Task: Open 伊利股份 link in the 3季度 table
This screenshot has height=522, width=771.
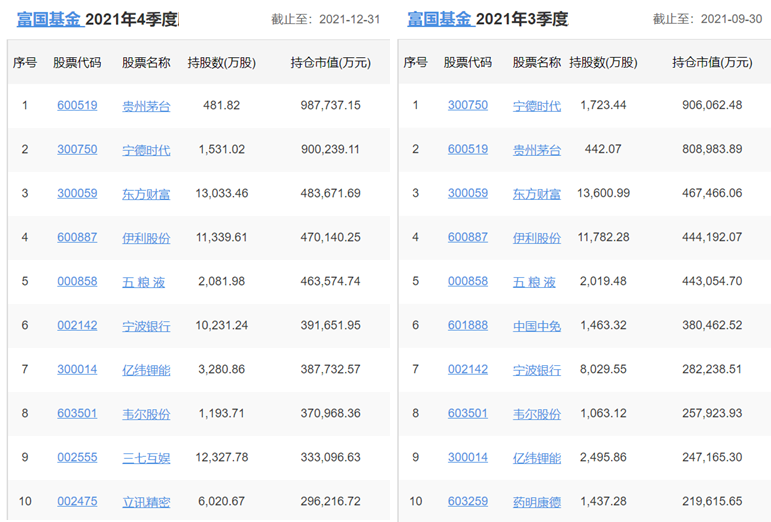Action: point(536,238)
